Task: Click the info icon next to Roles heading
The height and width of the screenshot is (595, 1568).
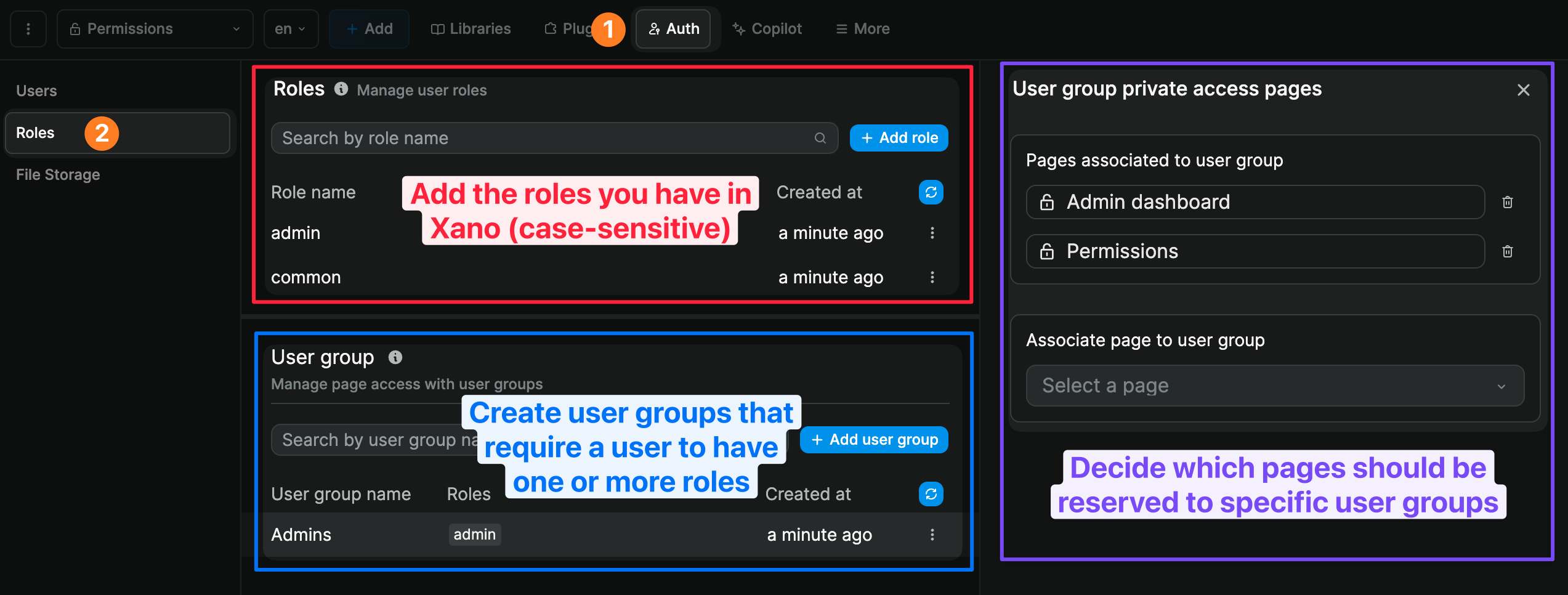Action: click(x=341, y=89)
